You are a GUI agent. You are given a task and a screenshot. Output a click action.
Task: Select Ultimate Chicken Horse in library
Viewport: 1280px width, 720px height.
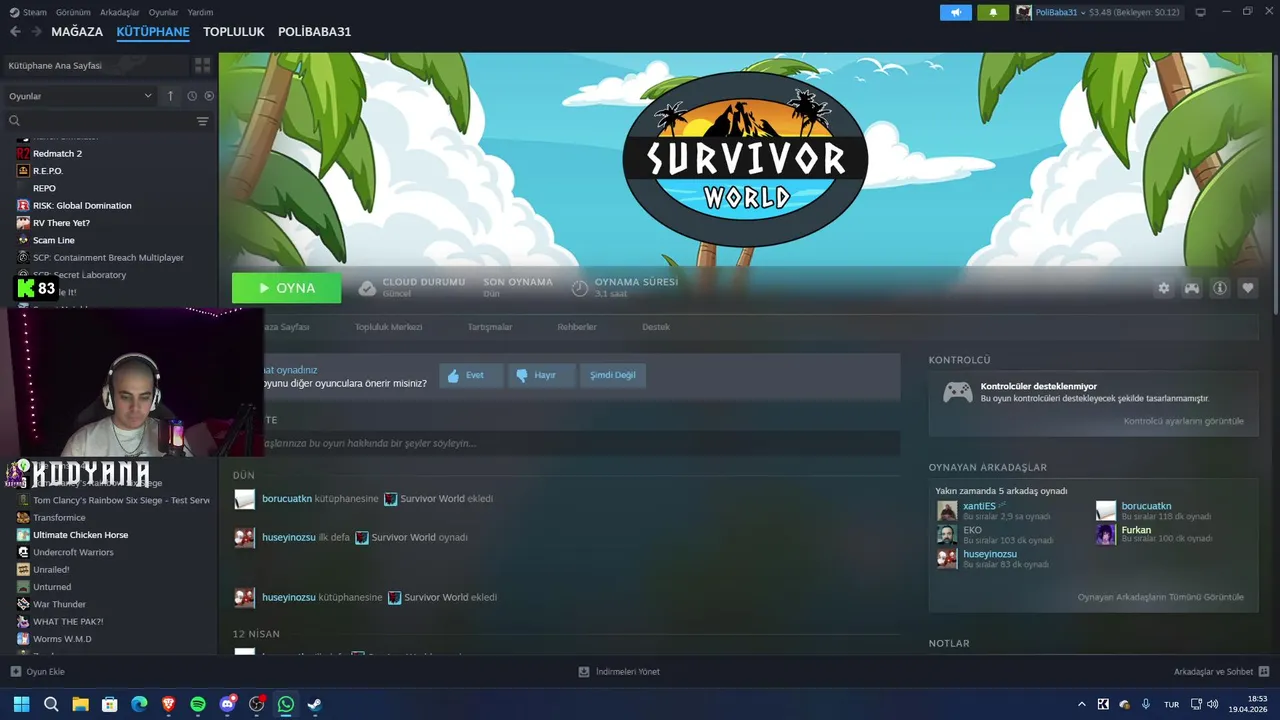(80, 535)
